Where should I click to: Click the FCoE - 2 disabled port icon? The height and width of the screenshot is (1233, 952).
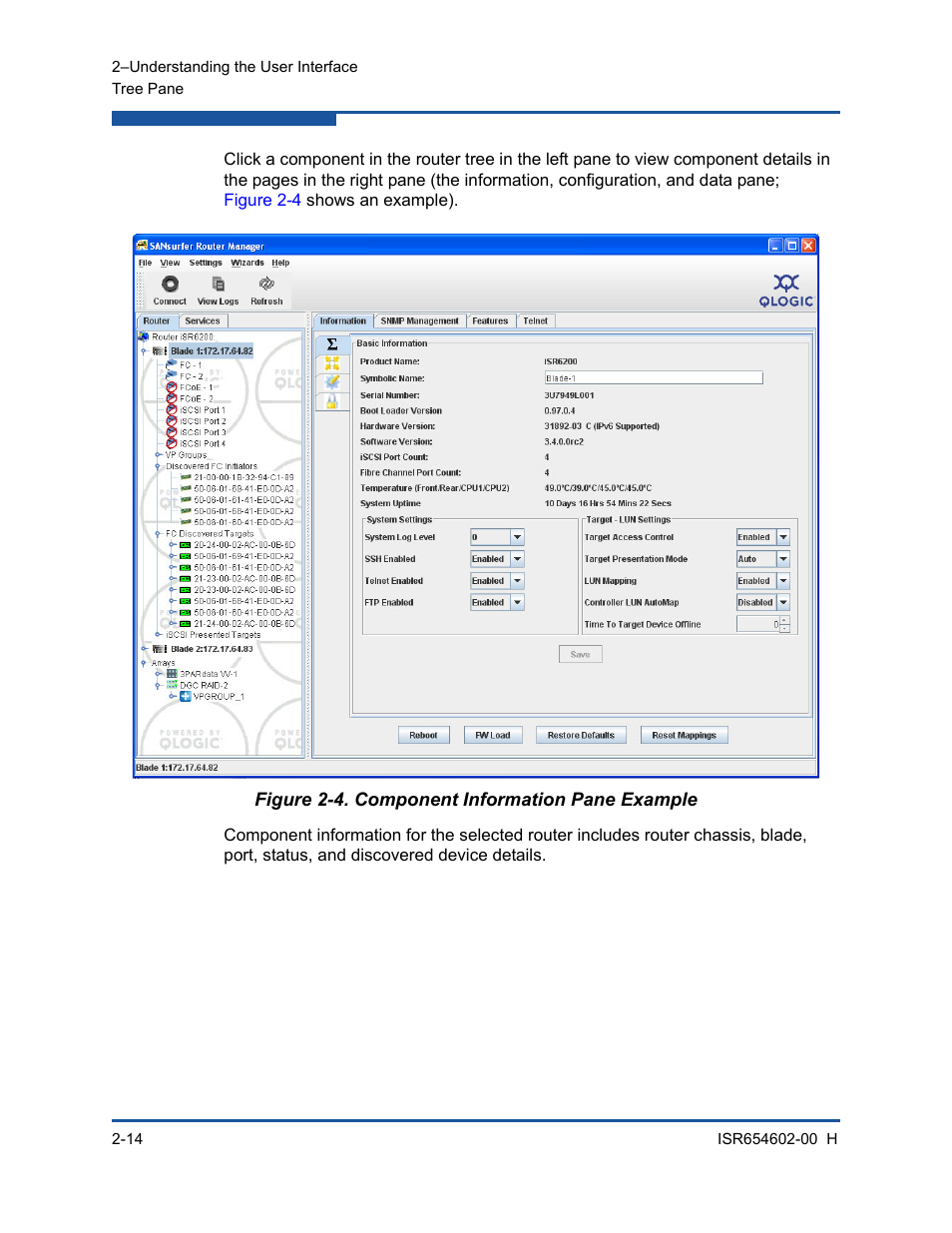tap(172, 398)
